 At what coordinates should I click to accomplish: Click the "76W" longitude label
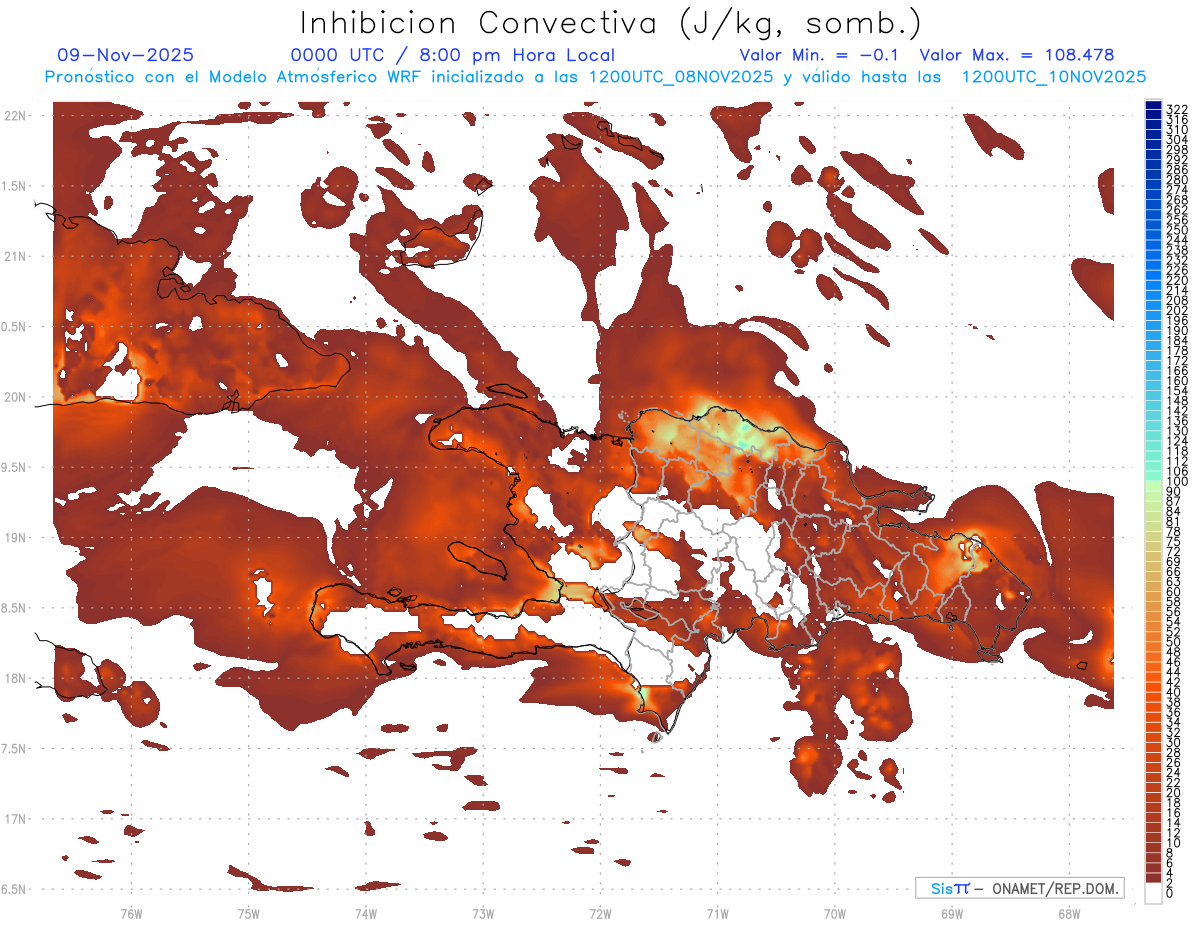tap(131, 913)
